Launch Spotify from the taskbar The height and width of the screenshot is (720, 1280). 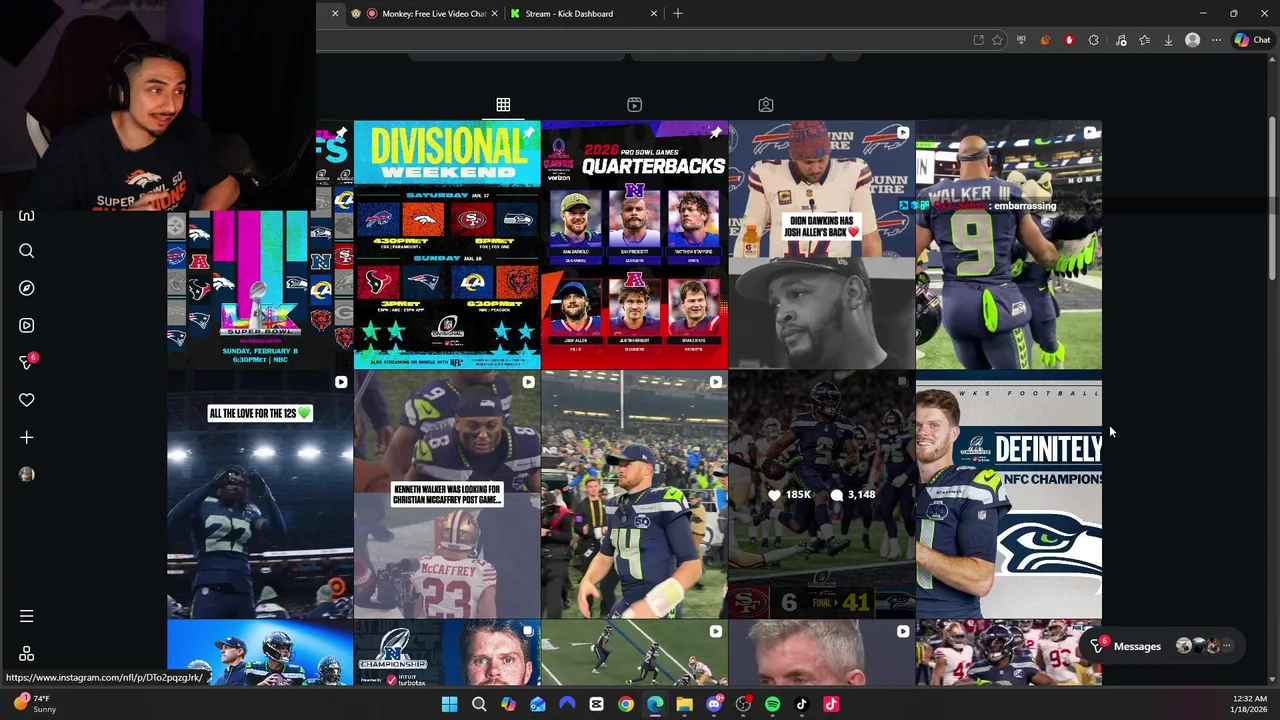pyautogui.click(x=772, y=705)
